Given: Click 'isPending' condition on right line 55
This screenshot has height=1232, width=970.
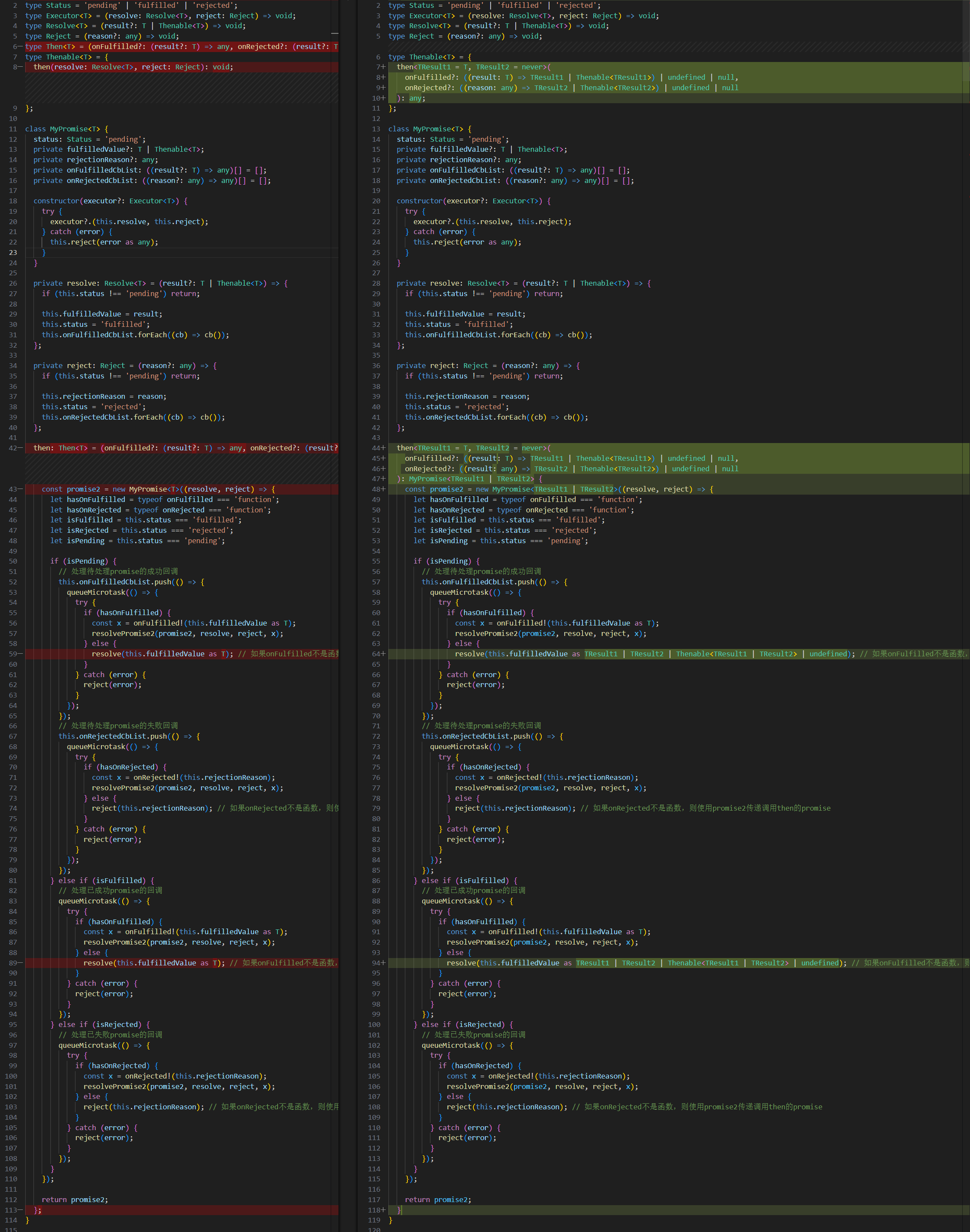Looking at the screenshot, I should [x=449, y=561].
